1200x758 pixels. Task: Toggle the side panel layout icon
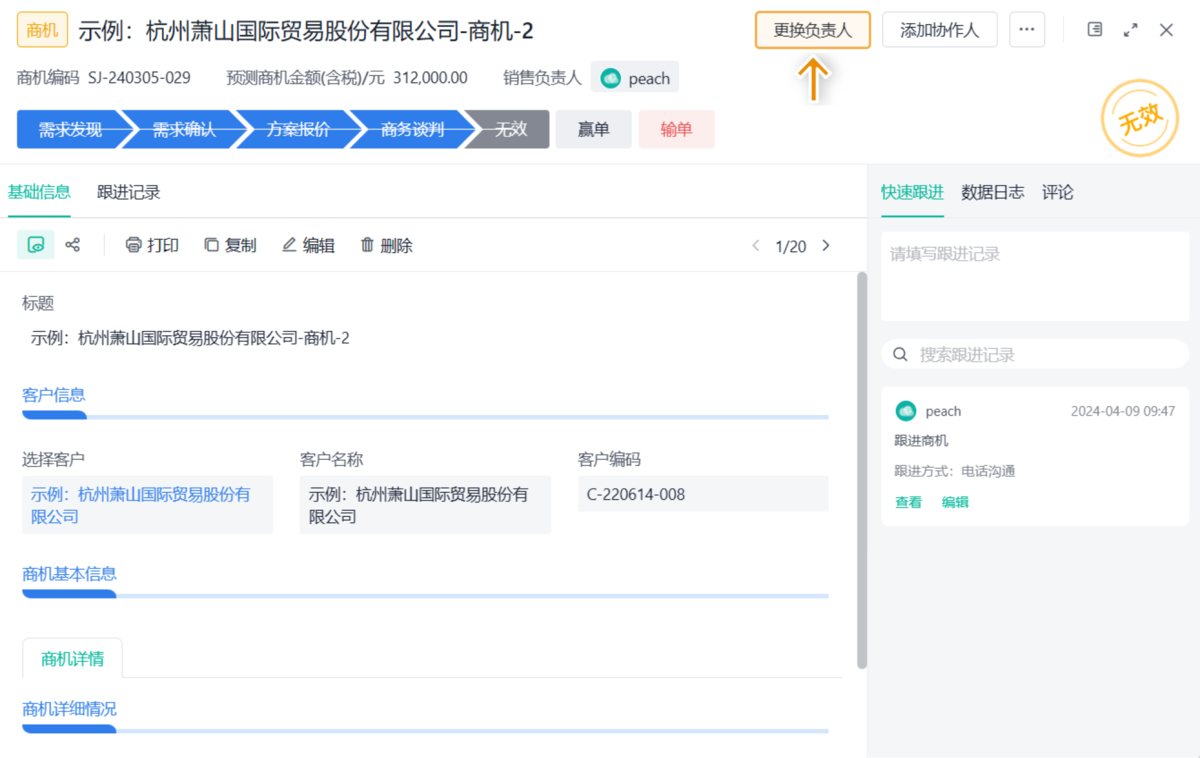pyautogui.click(x=1095, y=30)
